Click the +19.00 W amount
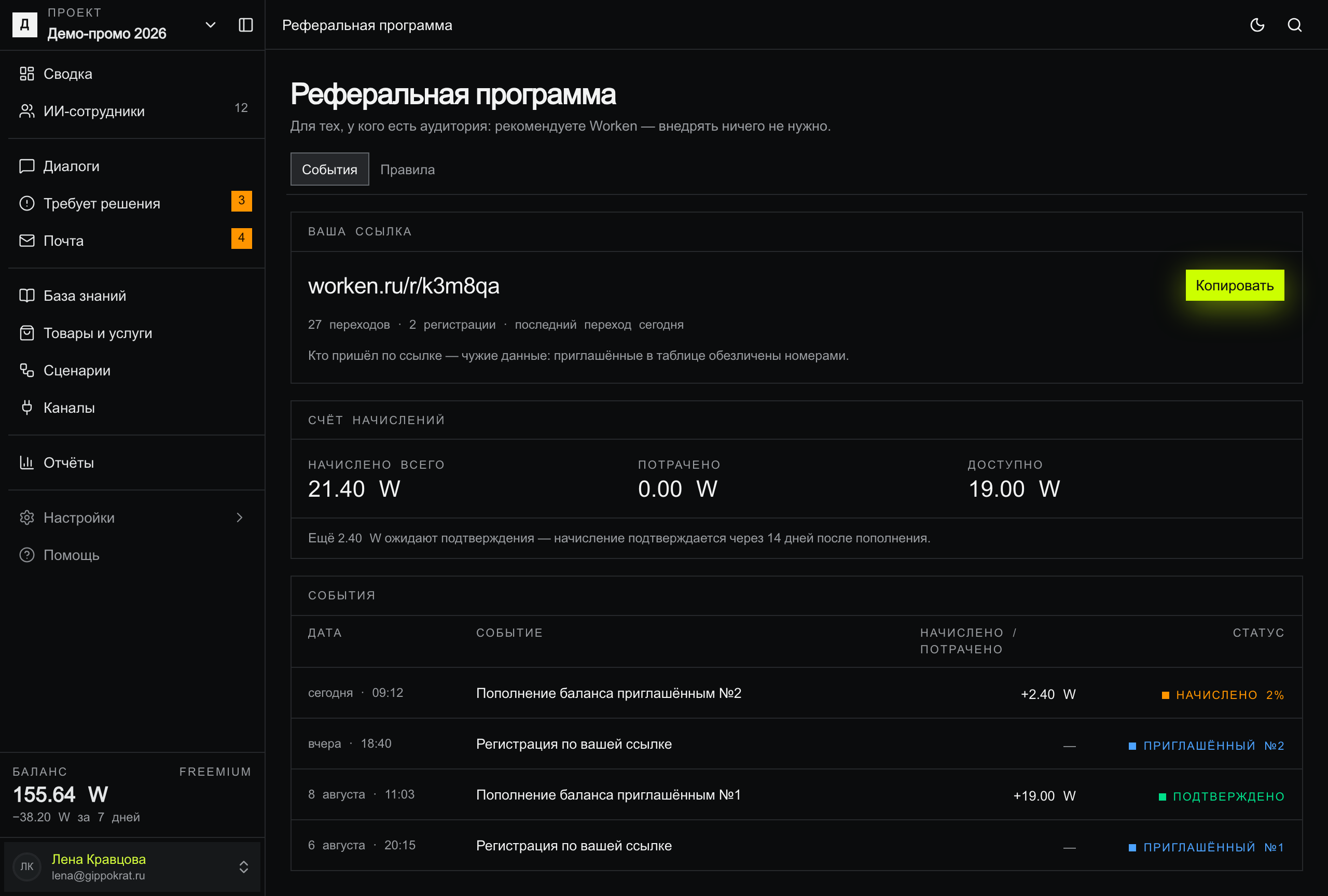Viewport: 1328px width, 896px height. [x=1045, y=796]
